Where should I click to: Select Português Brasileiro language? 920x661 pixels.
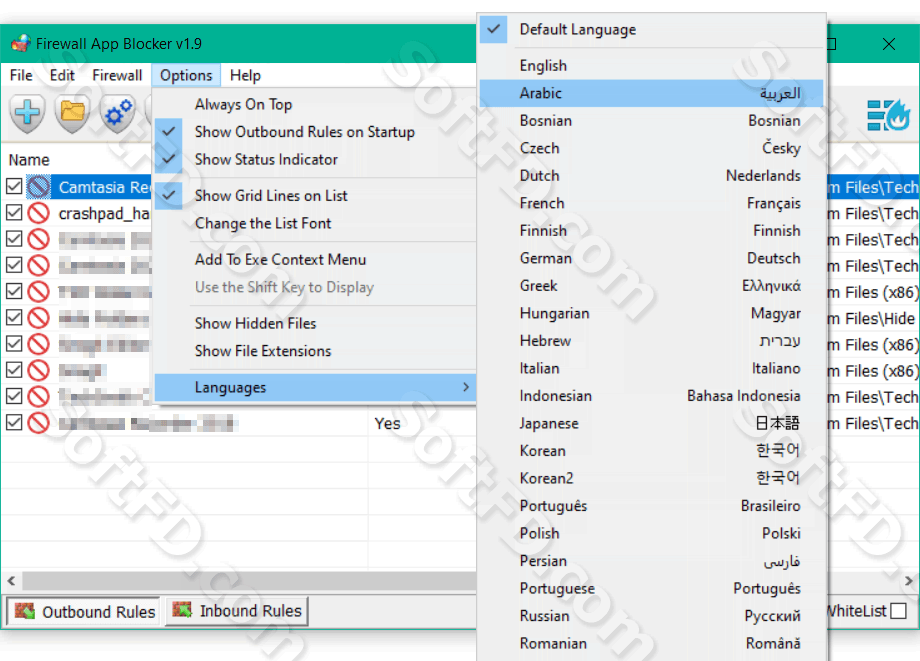point(651,506)
